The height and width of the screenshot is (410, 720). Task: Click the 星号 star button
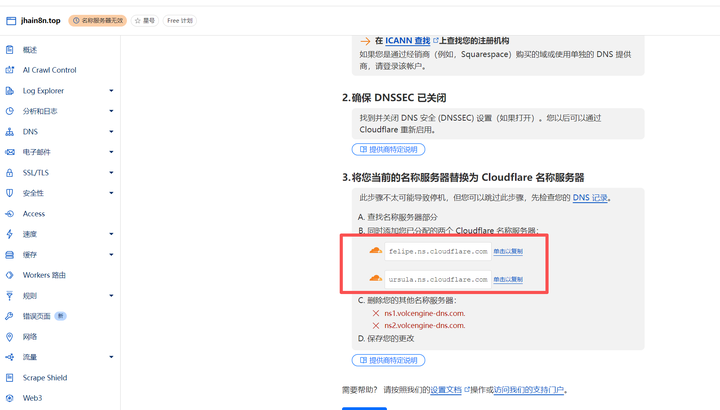click(145, 21)
